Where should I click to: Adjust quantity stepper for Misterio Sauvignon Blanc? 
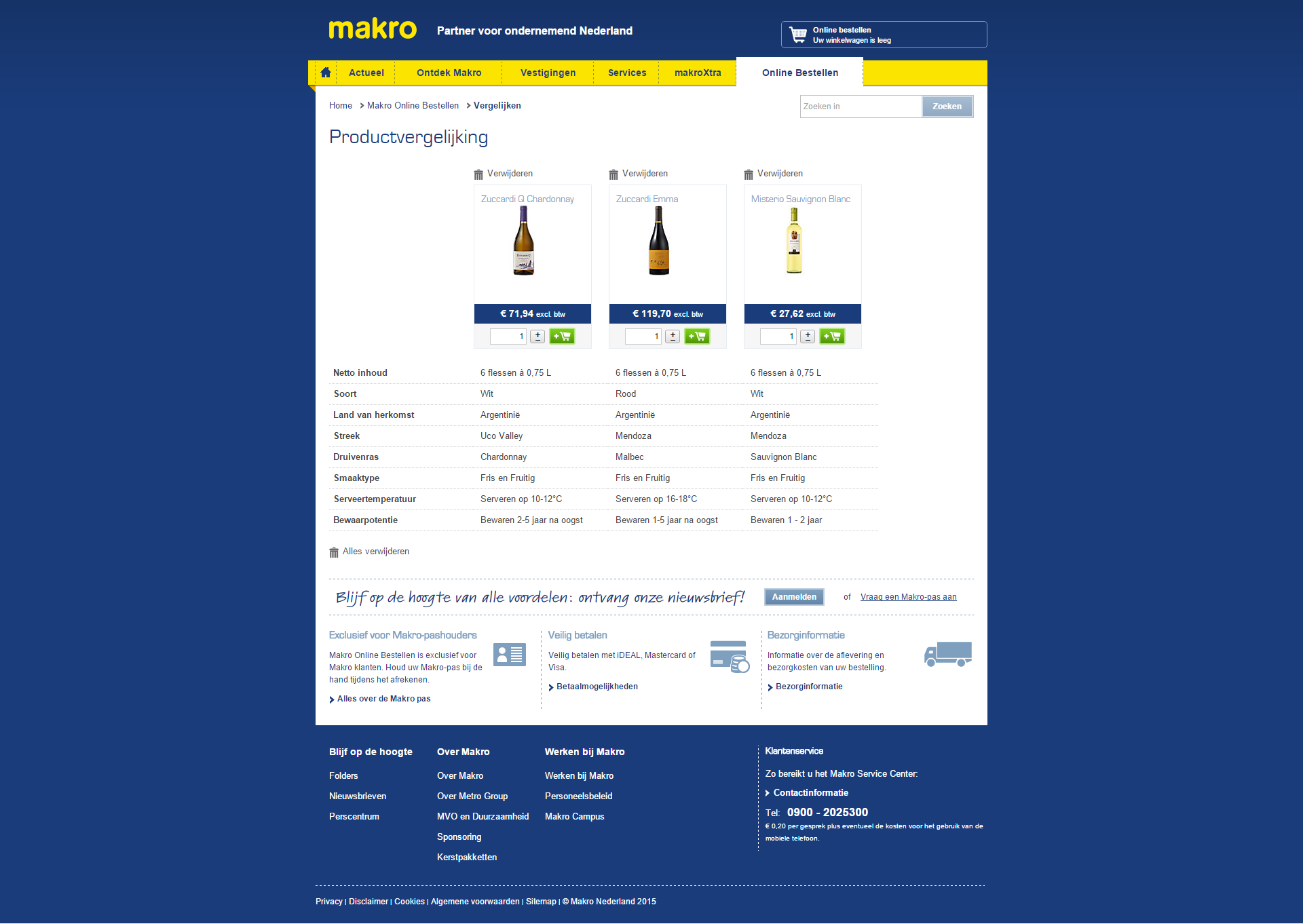808,336
